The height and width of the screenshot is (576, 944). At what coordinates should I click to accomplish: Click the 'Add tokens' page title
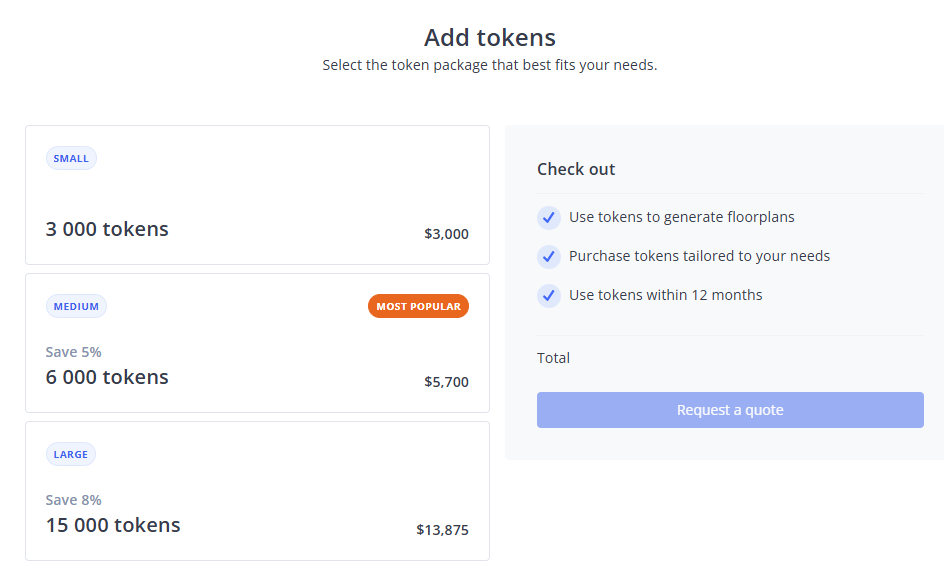point(489,38)
